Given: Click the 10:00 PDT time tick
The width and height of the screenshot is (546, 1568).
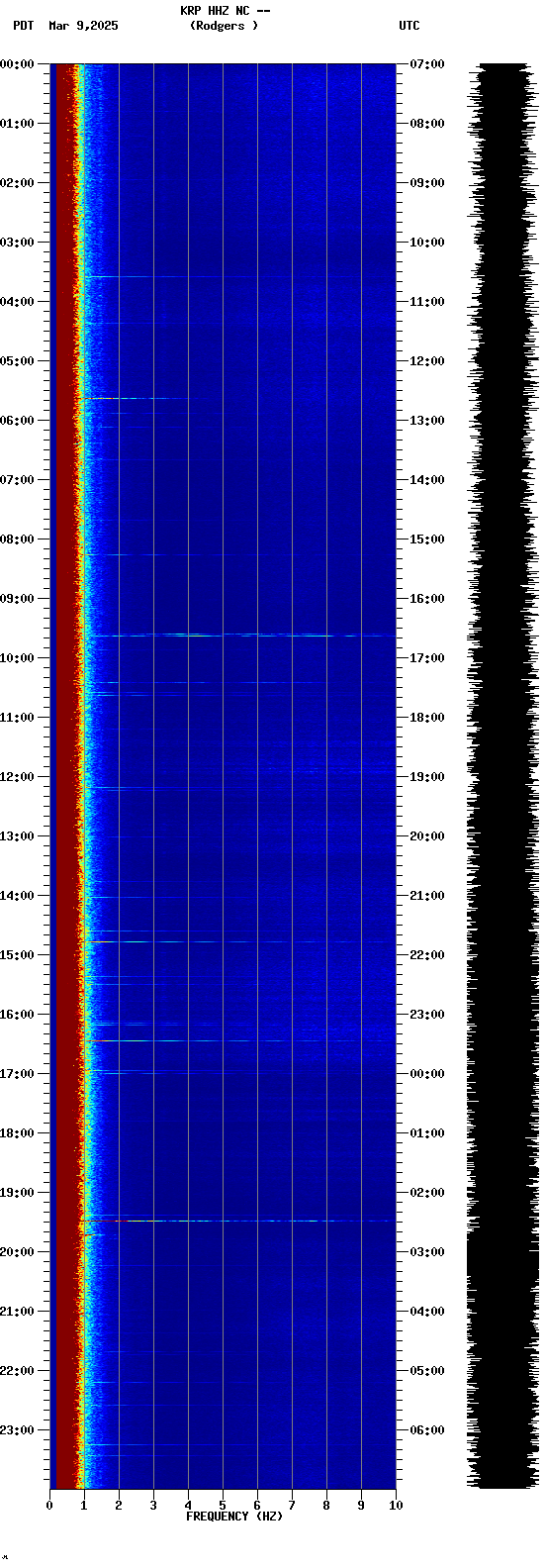Looking at the screenshot, I should pos(17,658).
